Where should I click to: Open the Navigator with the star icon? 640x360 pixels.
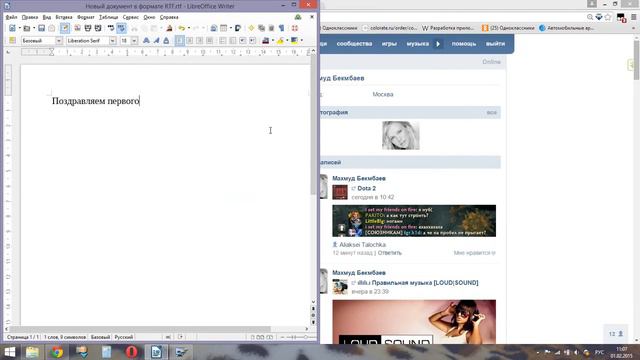coord(251,28)
